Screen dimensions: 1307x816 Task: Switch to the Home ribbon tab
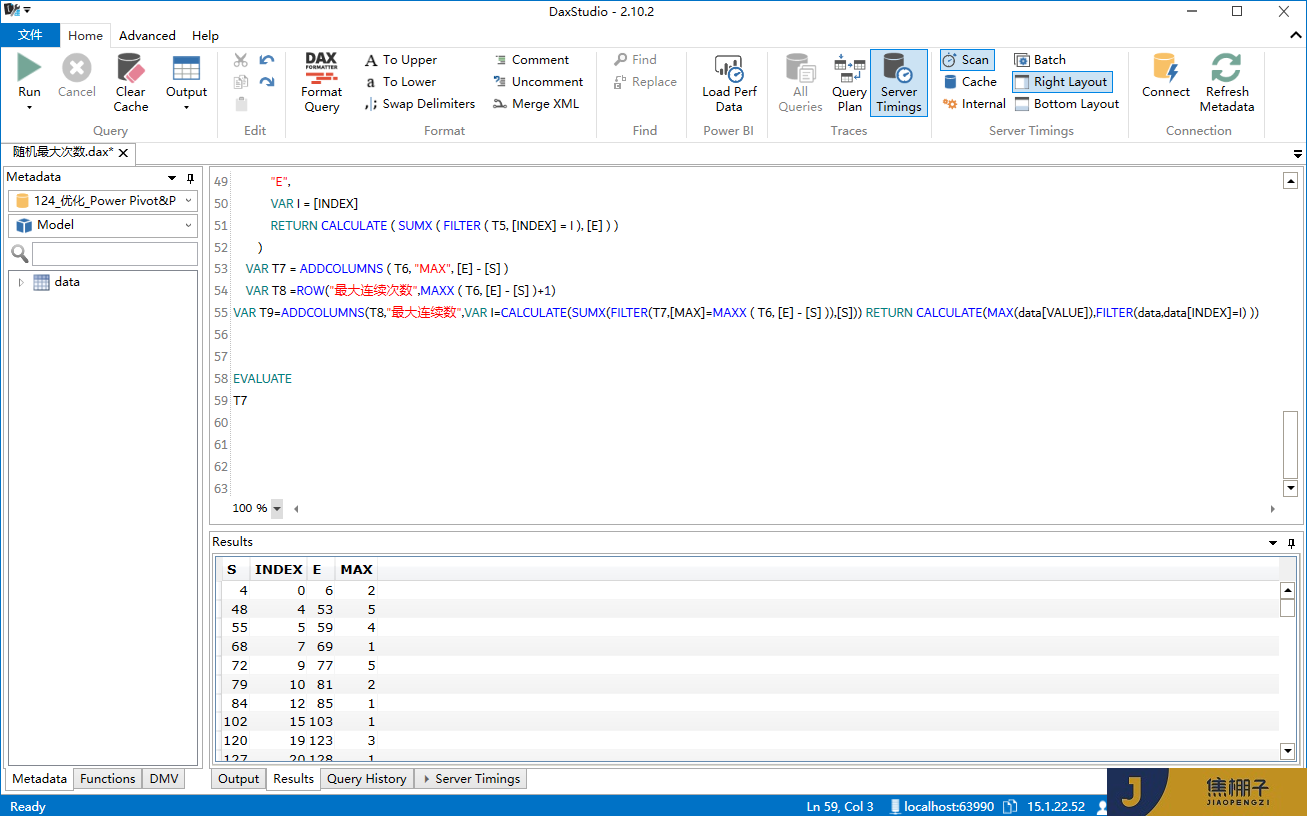85,35
